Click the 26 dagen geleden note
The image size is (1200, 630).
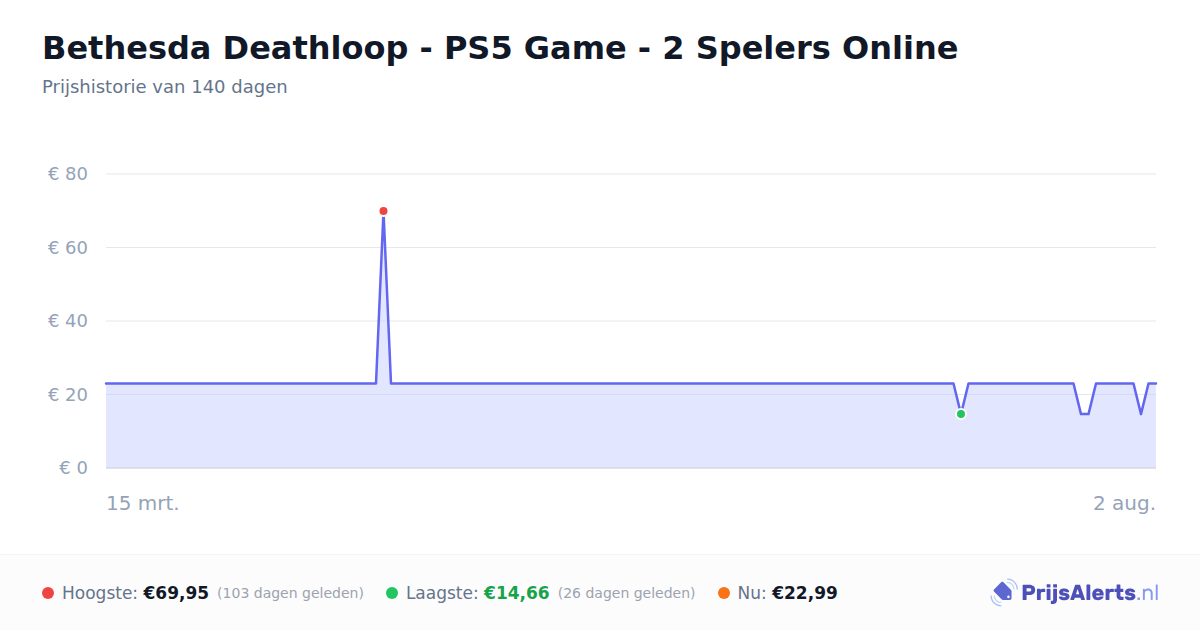[627, 593]
